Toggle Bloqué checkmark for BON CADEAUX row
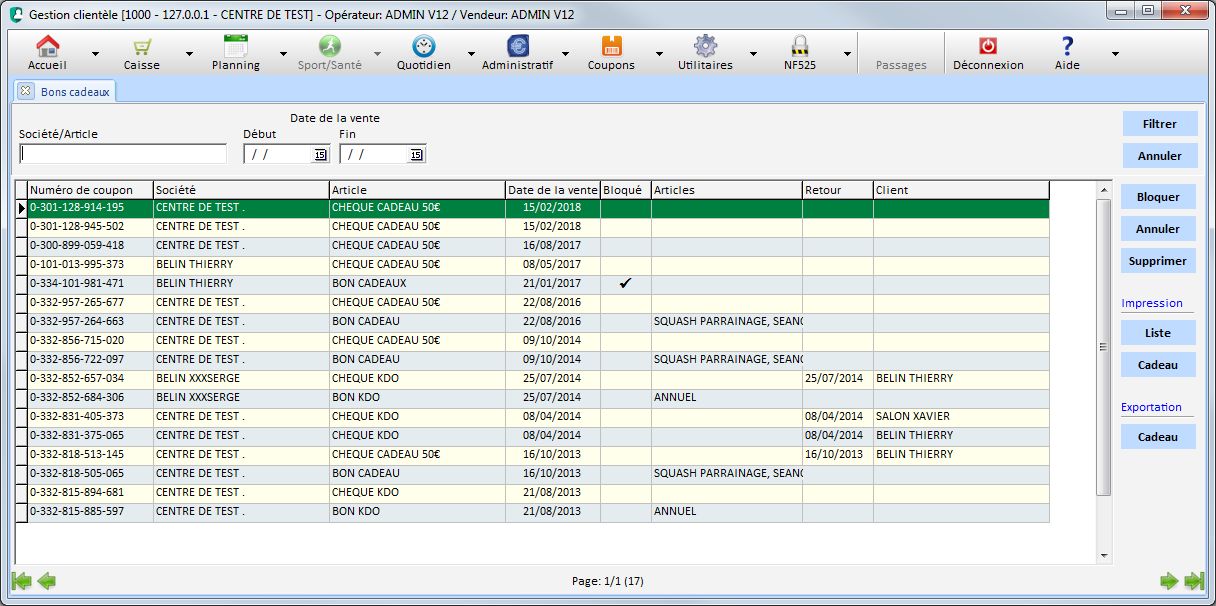 pyautogui.click(x=625, y=283)
